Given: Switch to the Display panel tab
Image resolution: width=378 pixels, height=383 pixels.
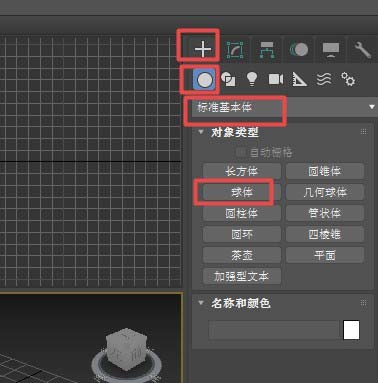Looking at the screenshot, I should (x=331, y=50).
